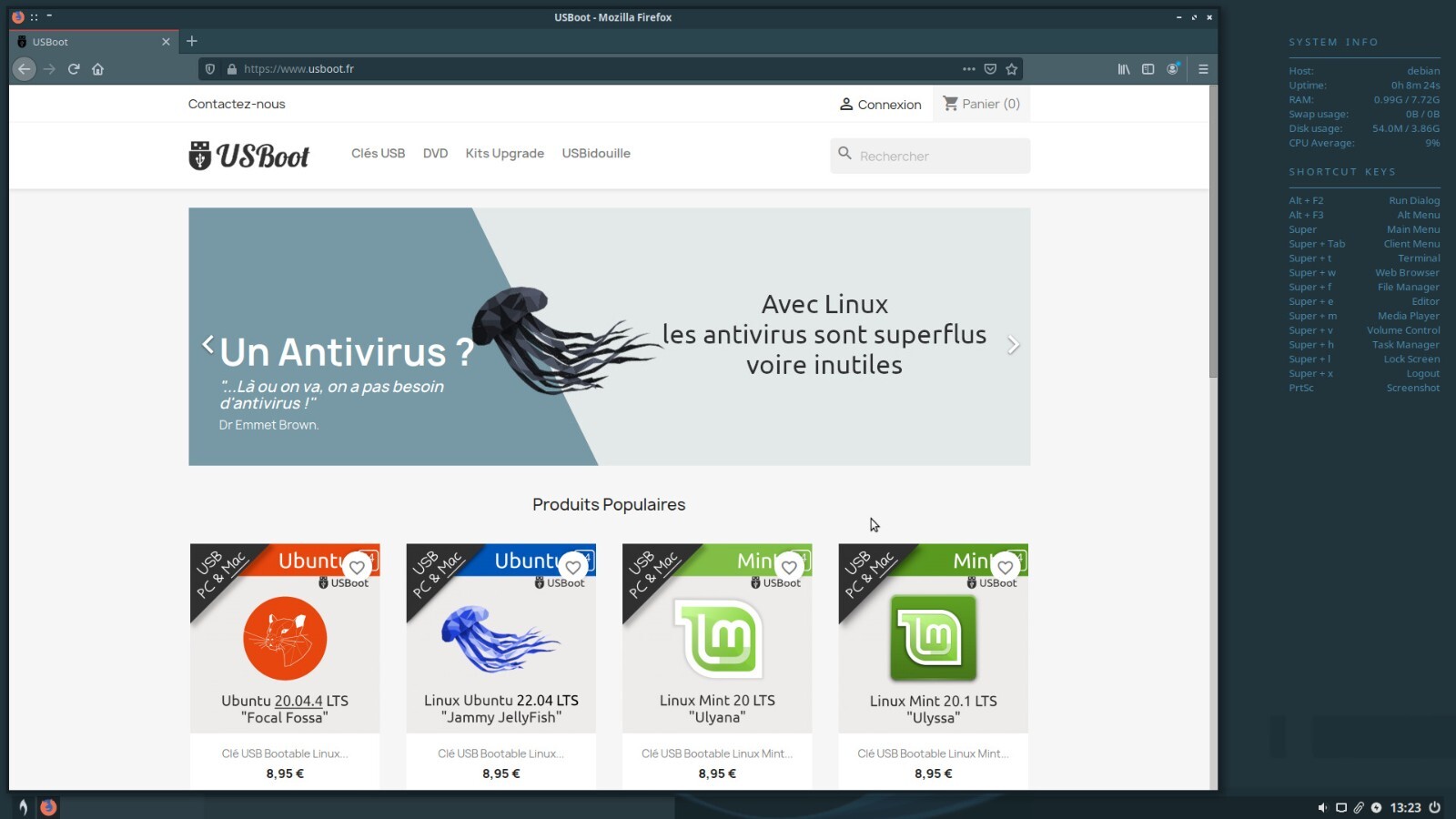This screenshot has height=819, width=1456.
Task: Open a new tab with plus button
Action: click(191, 41)
